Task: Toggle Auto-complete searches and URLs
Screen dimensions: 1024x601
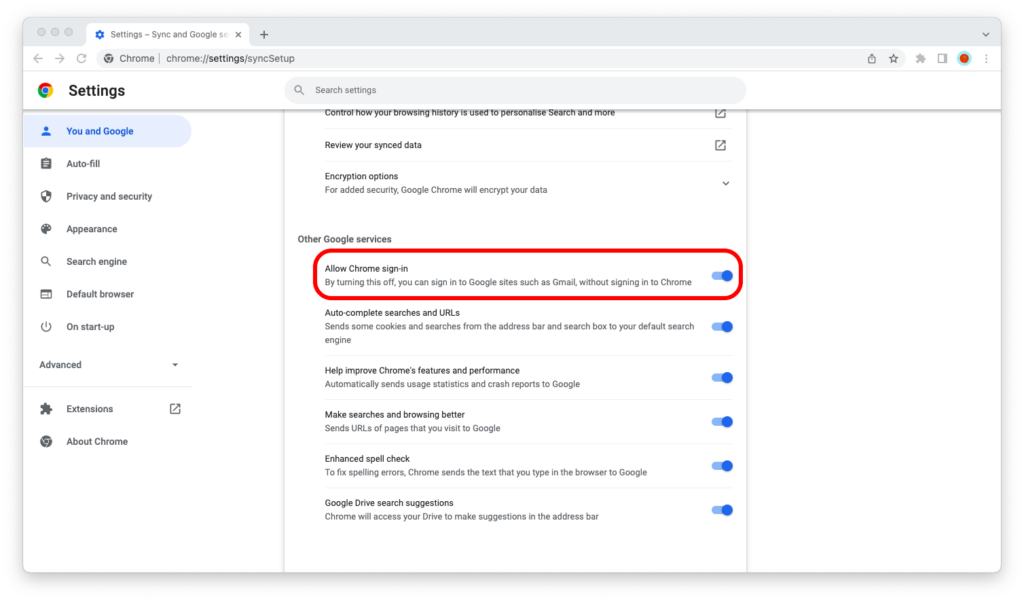Action: click(722, 327)
